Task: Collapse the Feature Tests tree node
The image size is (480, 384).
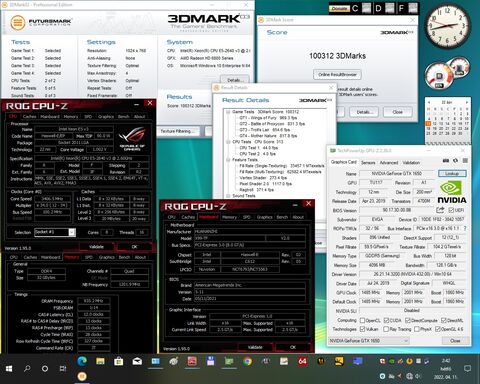Action: click(x=228, y=160)
